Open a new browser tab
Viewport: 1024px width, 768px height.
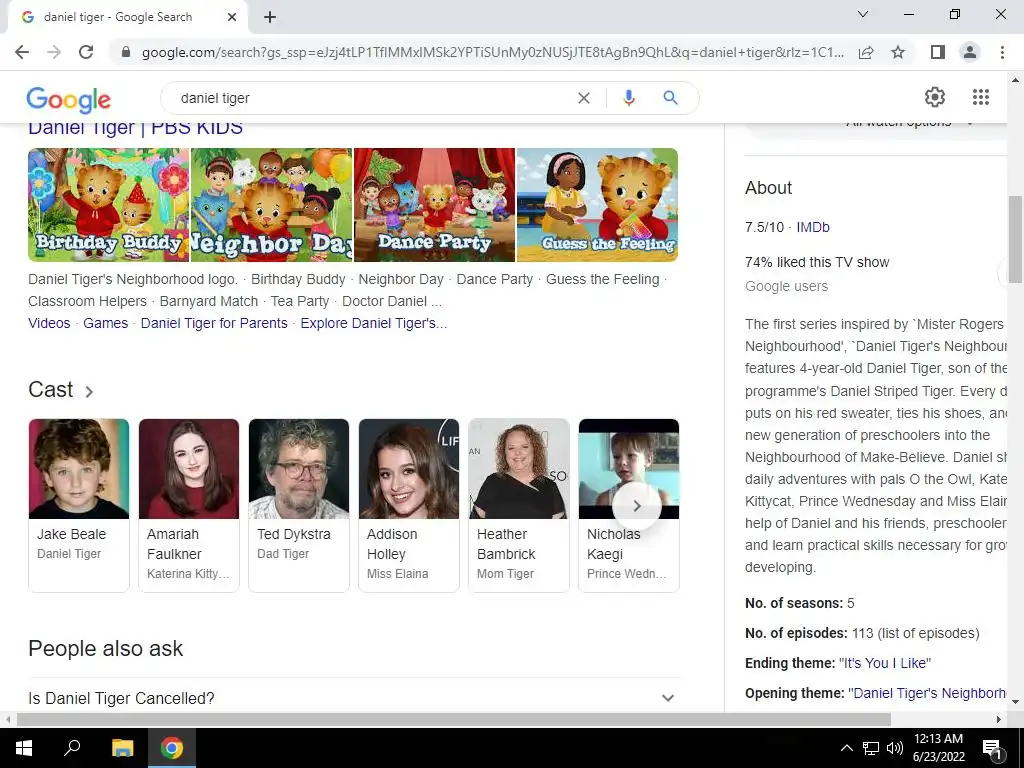[270, 17]
